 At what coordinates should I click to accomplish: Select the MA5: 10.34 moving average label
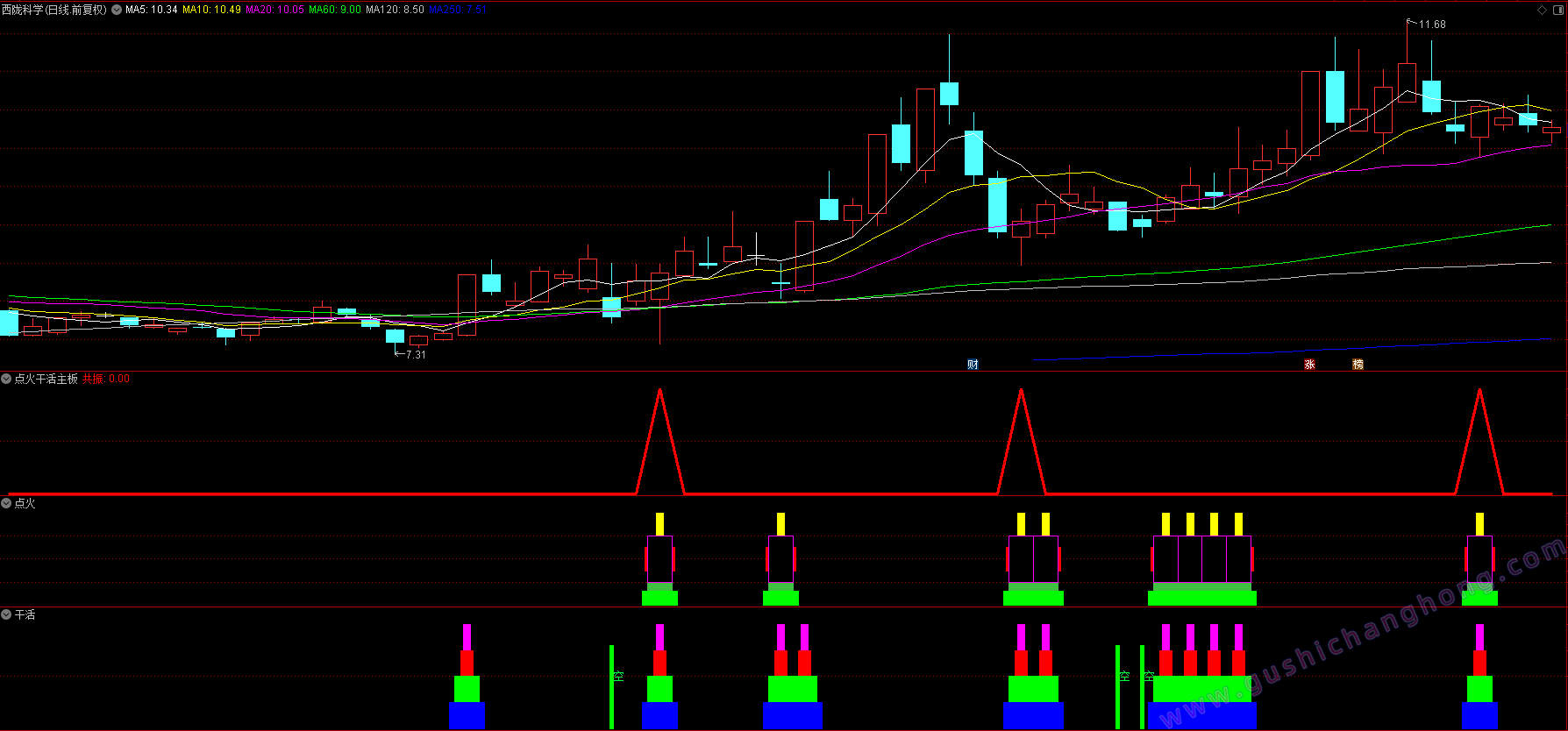[152, 10]
